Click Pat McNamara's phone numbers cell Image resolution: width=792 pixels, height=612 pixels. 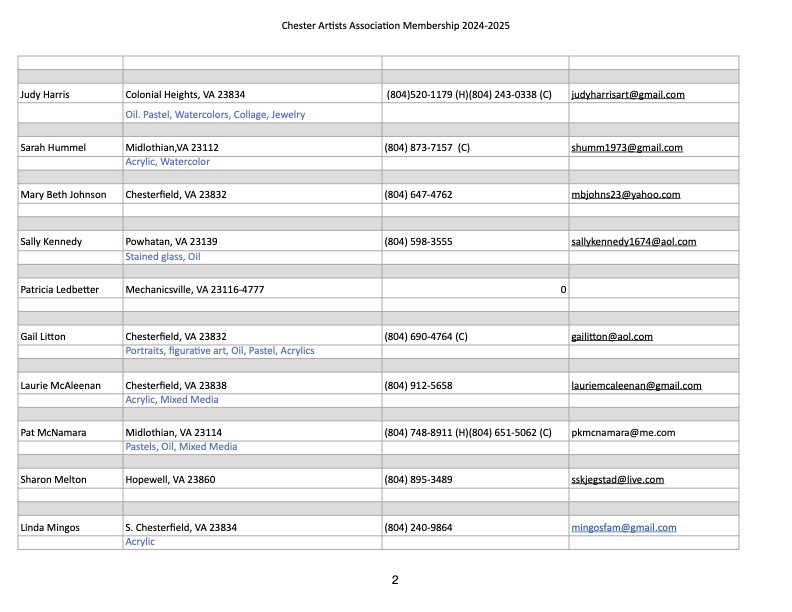click(467, 433)
